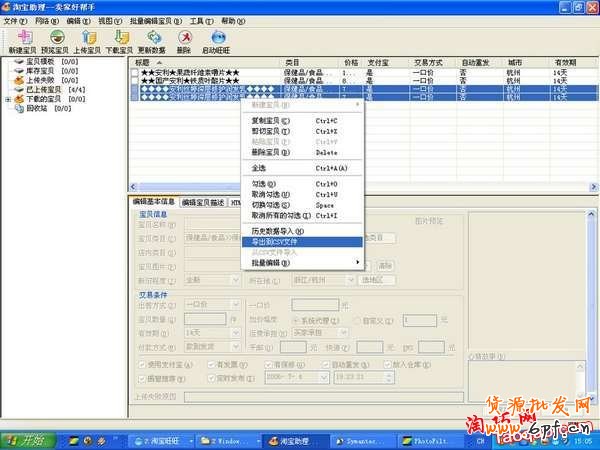Tick the checkbox of the first item row

click(135, 72)
